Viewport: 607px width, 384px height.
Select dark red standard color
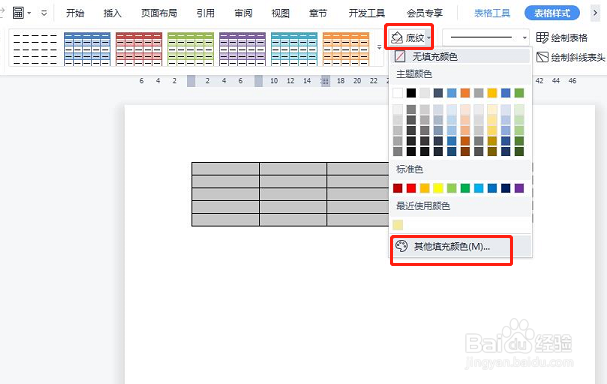[x=398, y=188]
